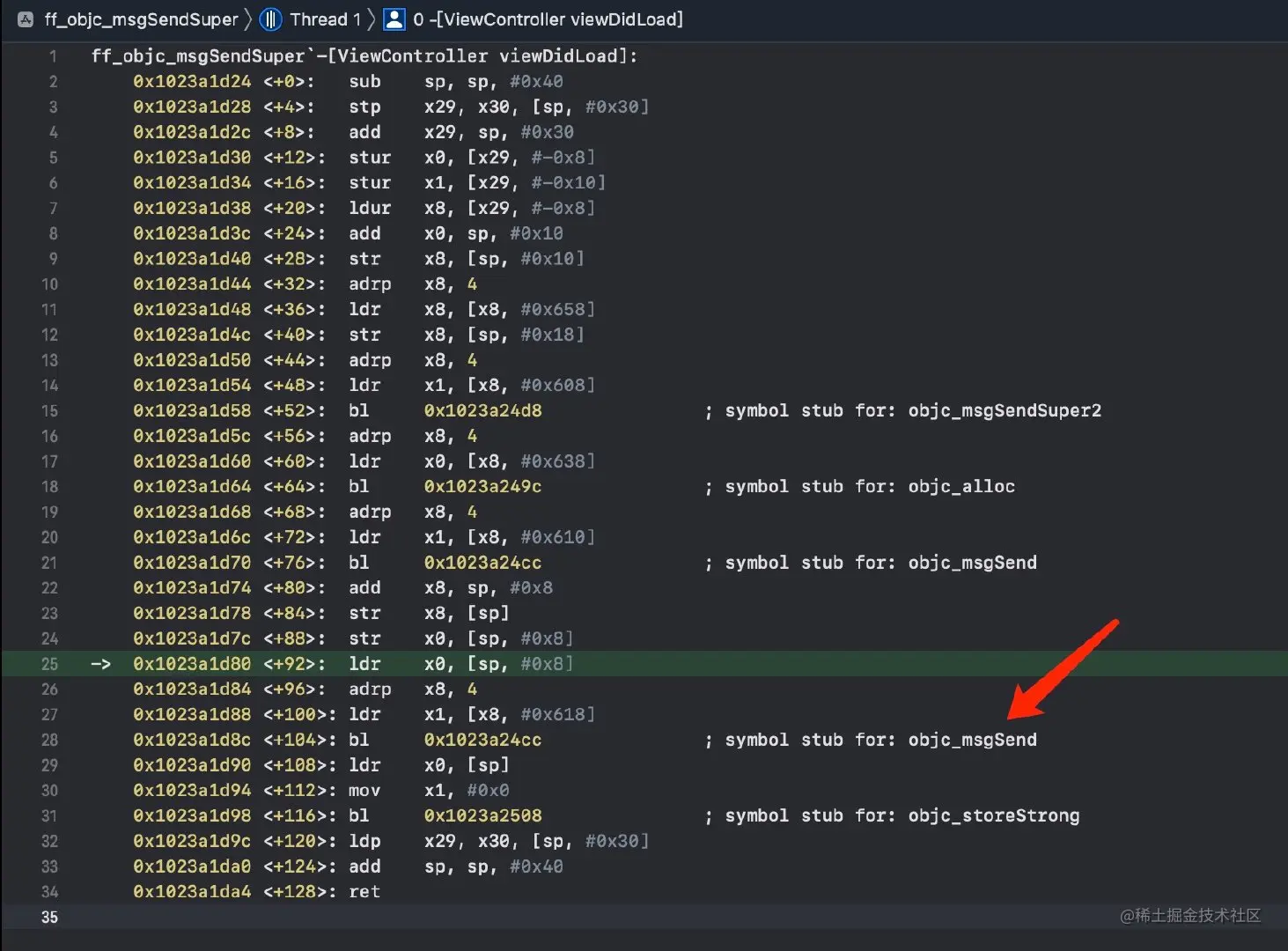Click operand x0, [x29, #-0x8] on line 5

tap(510, 158)
